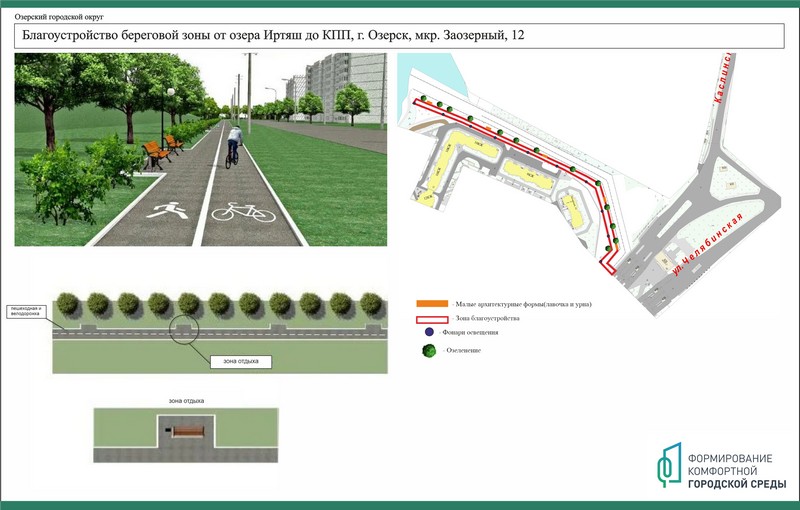Click the teal city environment logo icon
Viewport: 800px width, 510px height.
(667, 464)
